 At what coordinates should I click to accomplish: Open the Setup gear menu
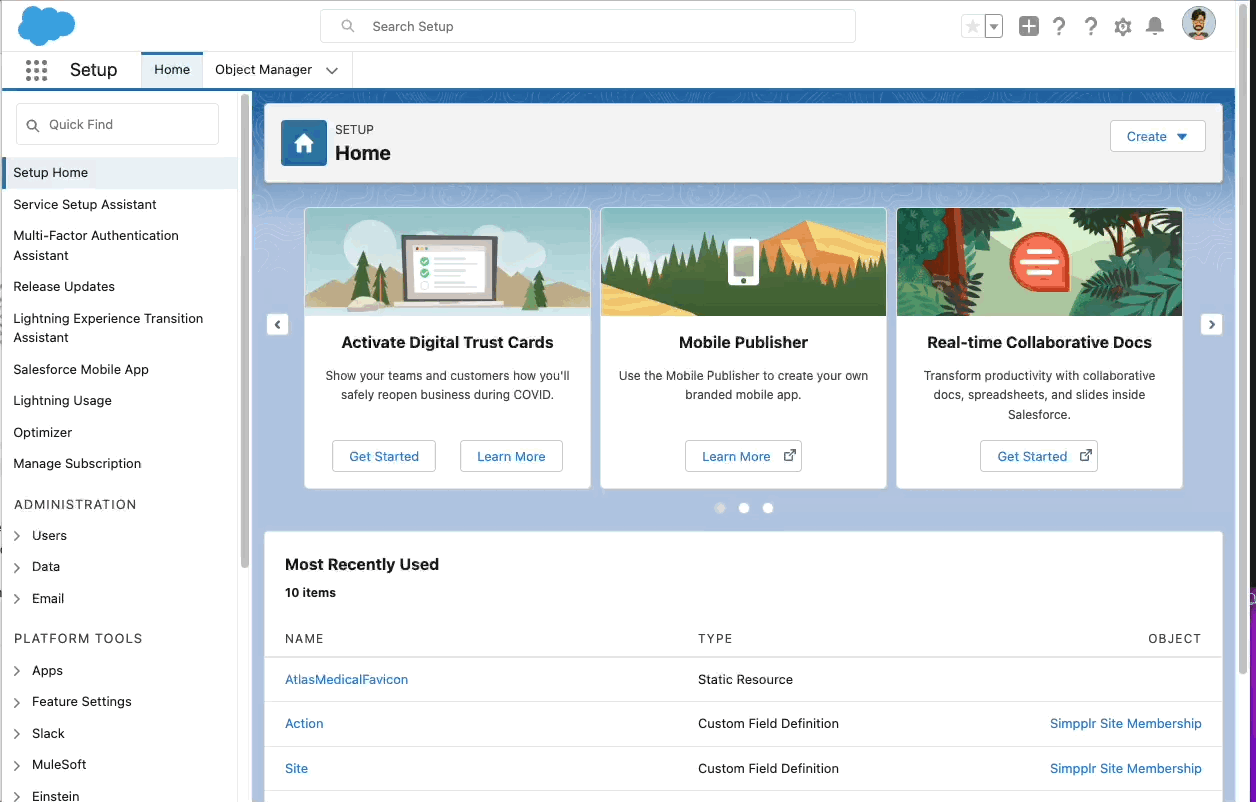(x=1123, y=27)
